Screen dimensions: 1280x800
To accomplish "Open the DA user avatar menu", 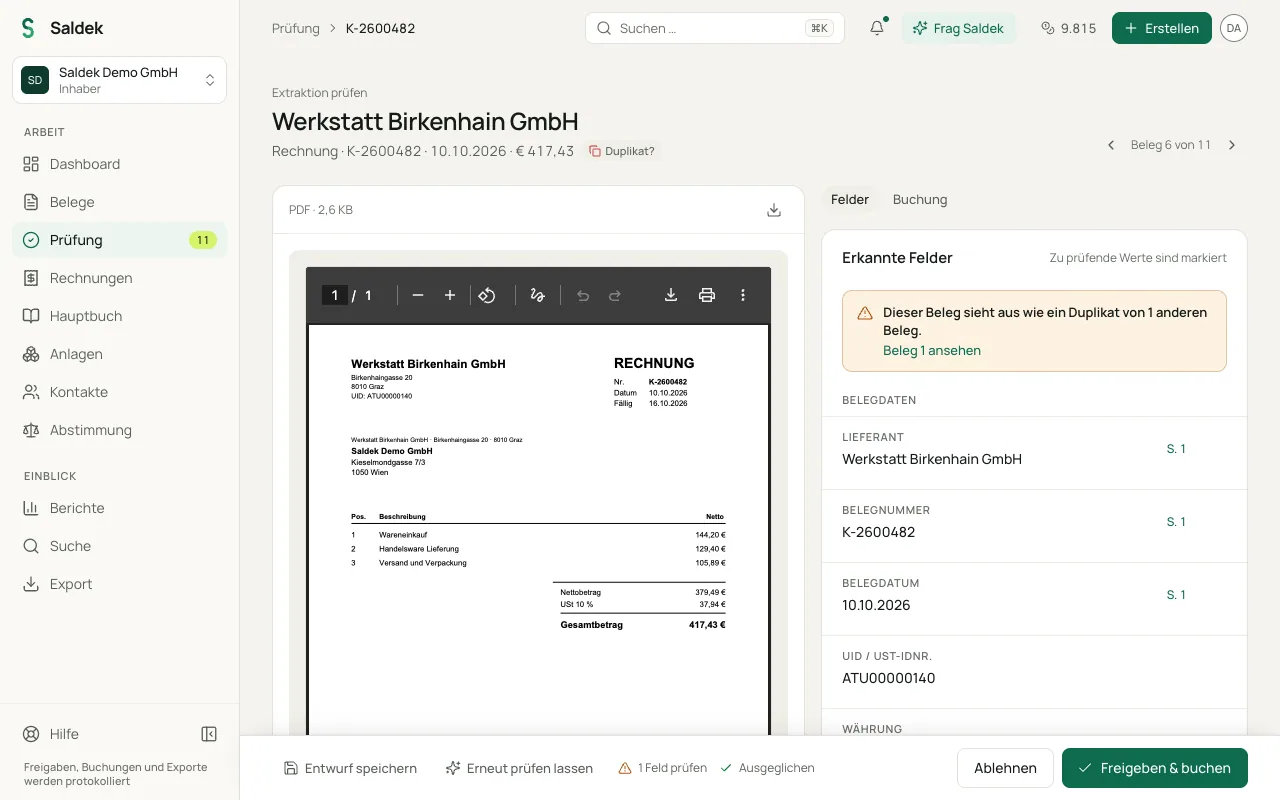I will pyautogui.click(x=1234, y=28).
